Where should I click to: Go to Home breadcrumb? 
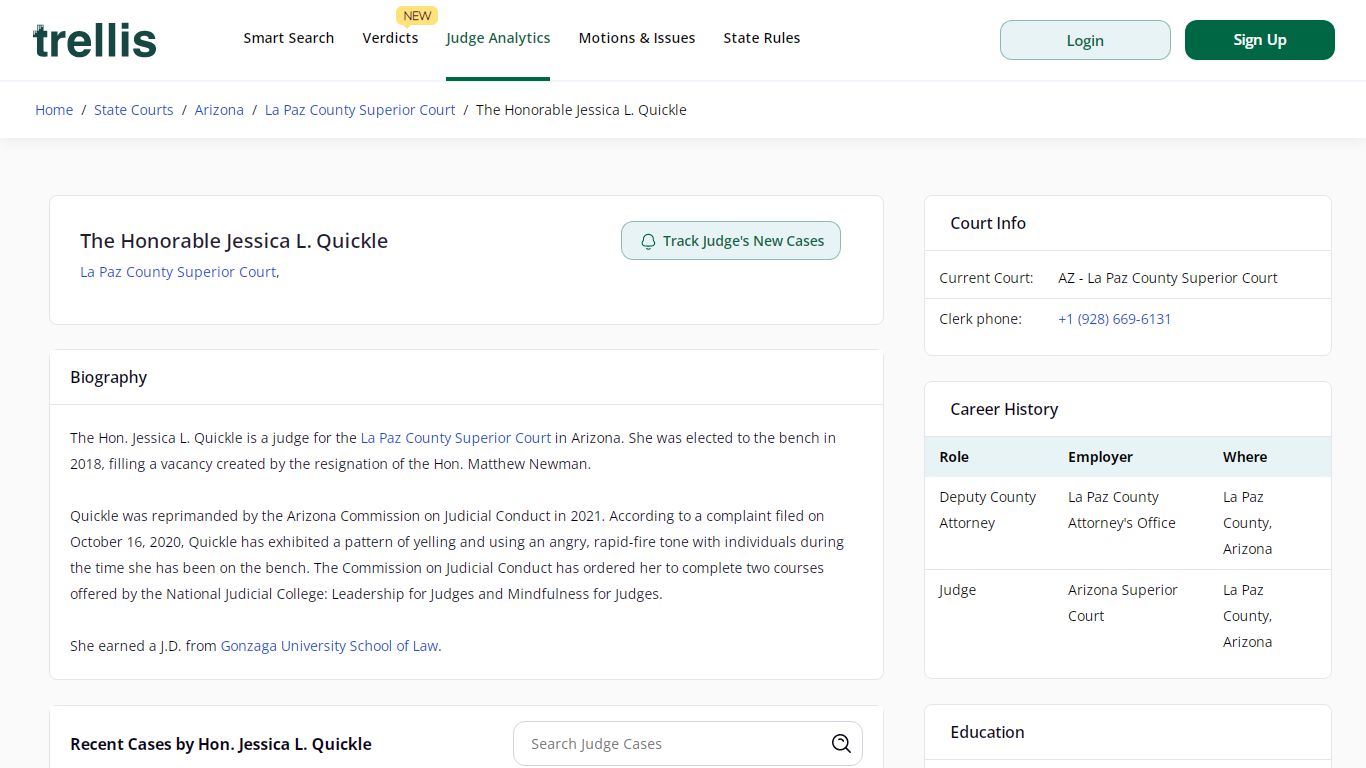[54, 110]
